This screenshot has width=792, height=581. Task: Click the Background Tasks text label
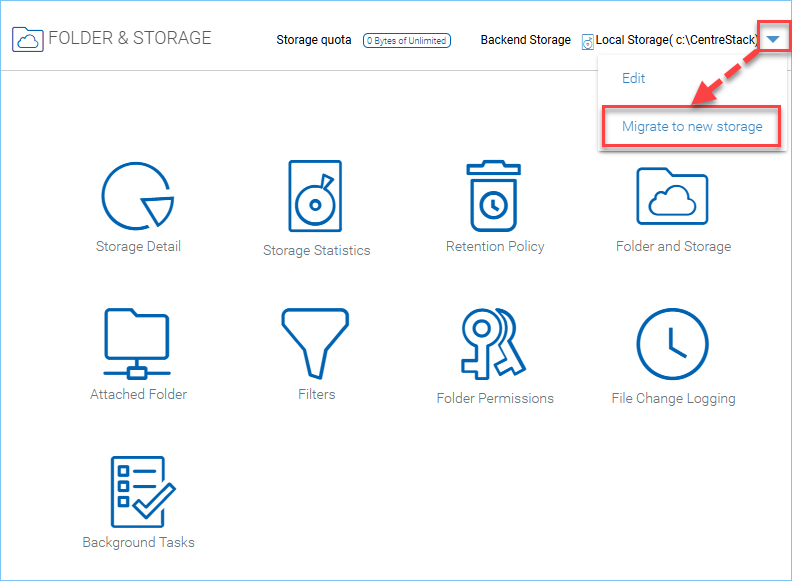click(138, 542)
